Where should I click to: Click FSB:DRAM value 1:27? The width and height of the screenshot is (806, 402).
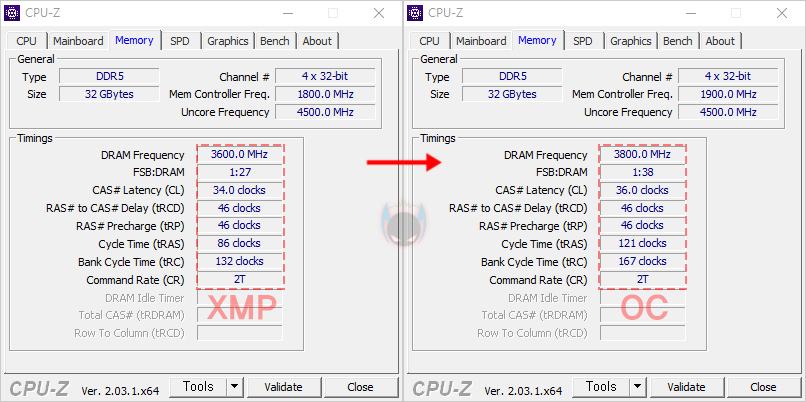click(240, 172)
